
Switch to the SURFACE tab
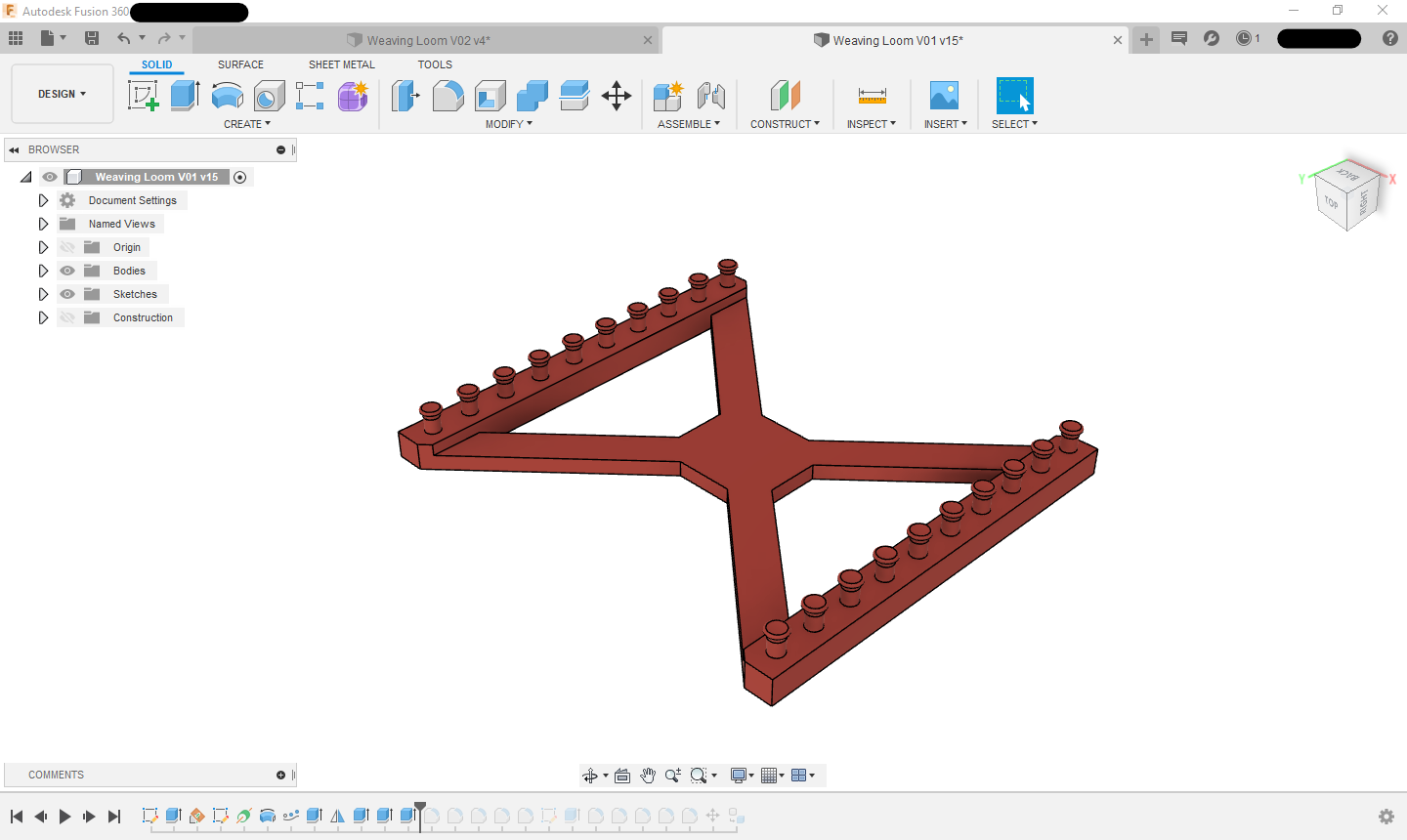point(240,64)
